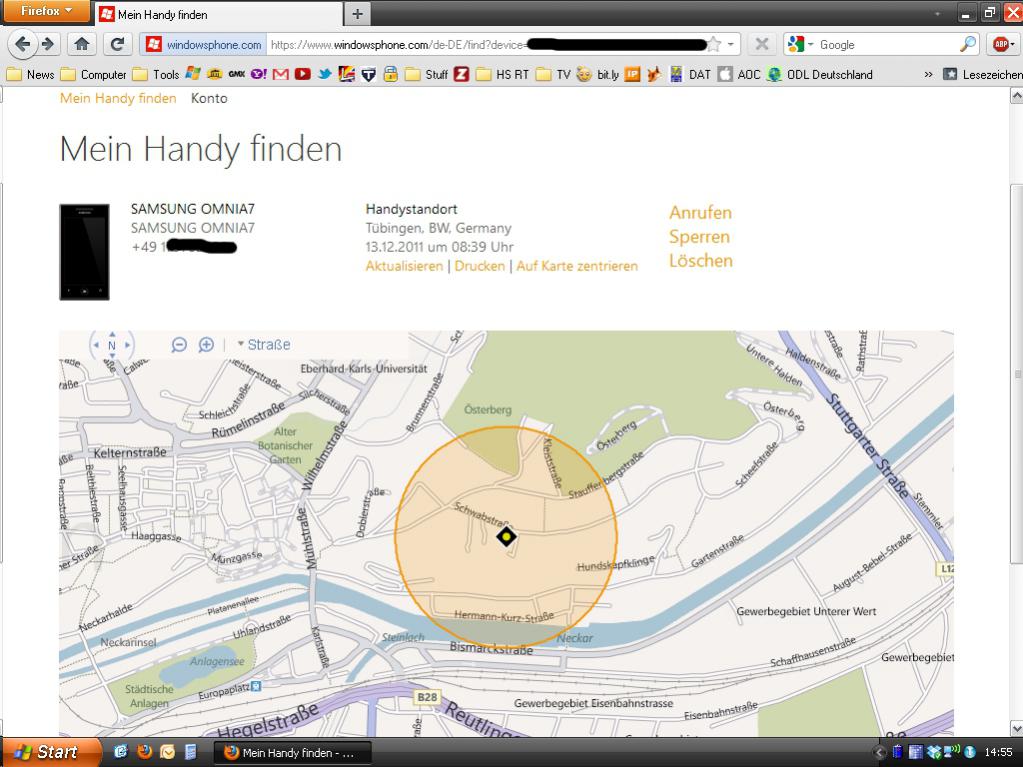Open the URL bar history dropdown arrow

(x=731, y=44)
